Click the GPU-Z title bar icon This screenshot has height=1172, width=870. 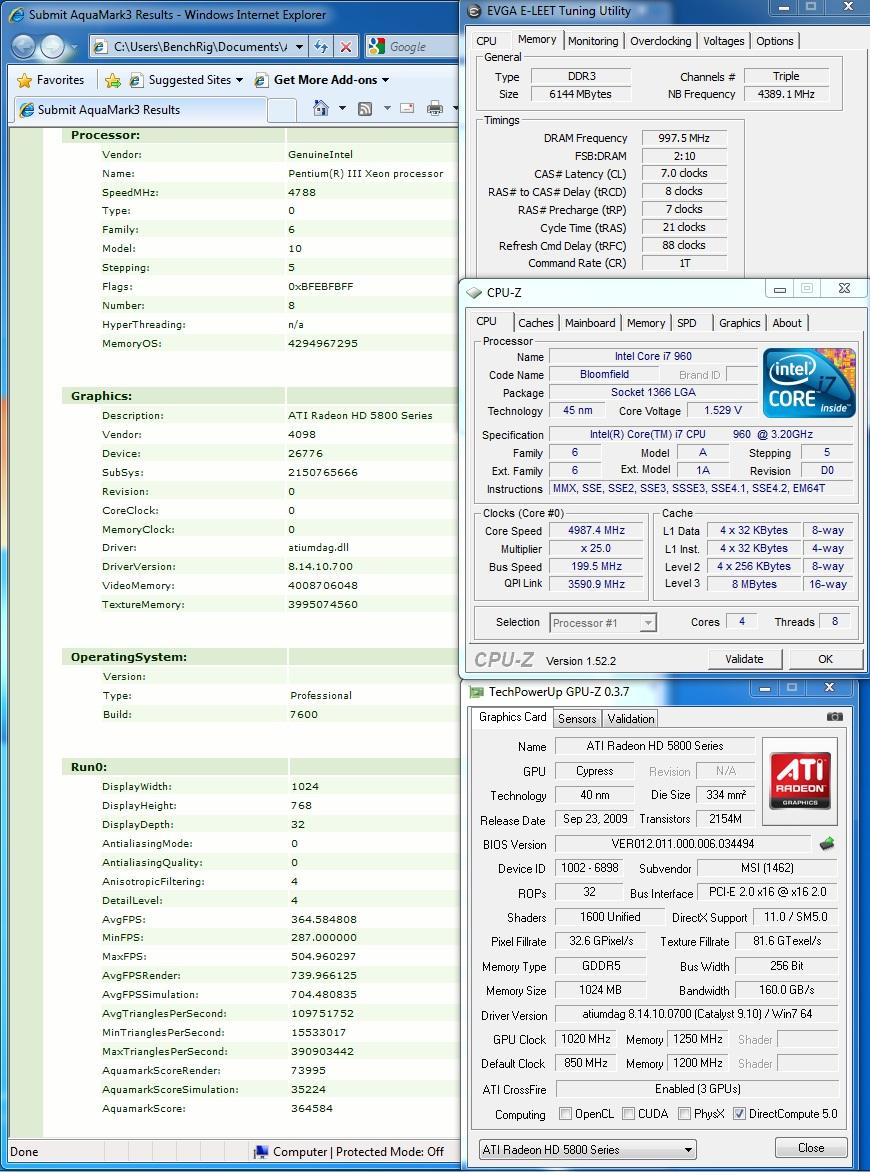tap(476, 692)
